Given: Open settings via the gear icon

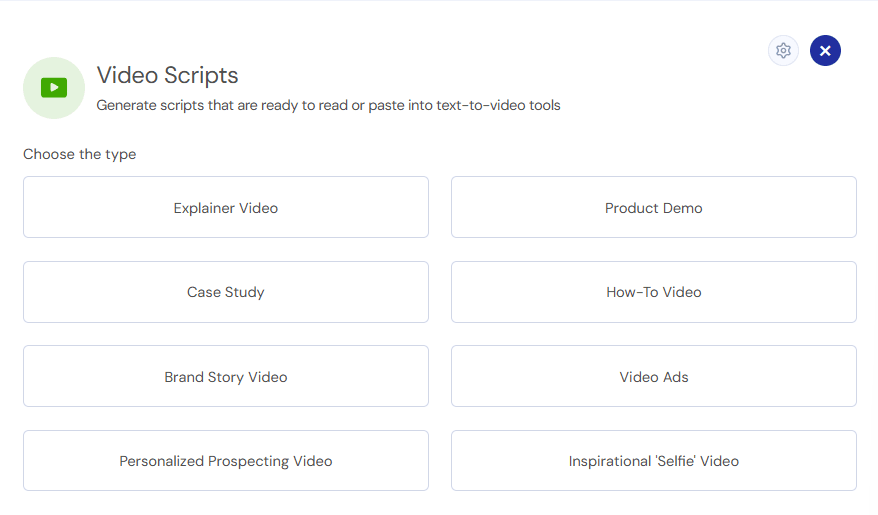Looking at the screenshot, I should click(x=783, y=50).
